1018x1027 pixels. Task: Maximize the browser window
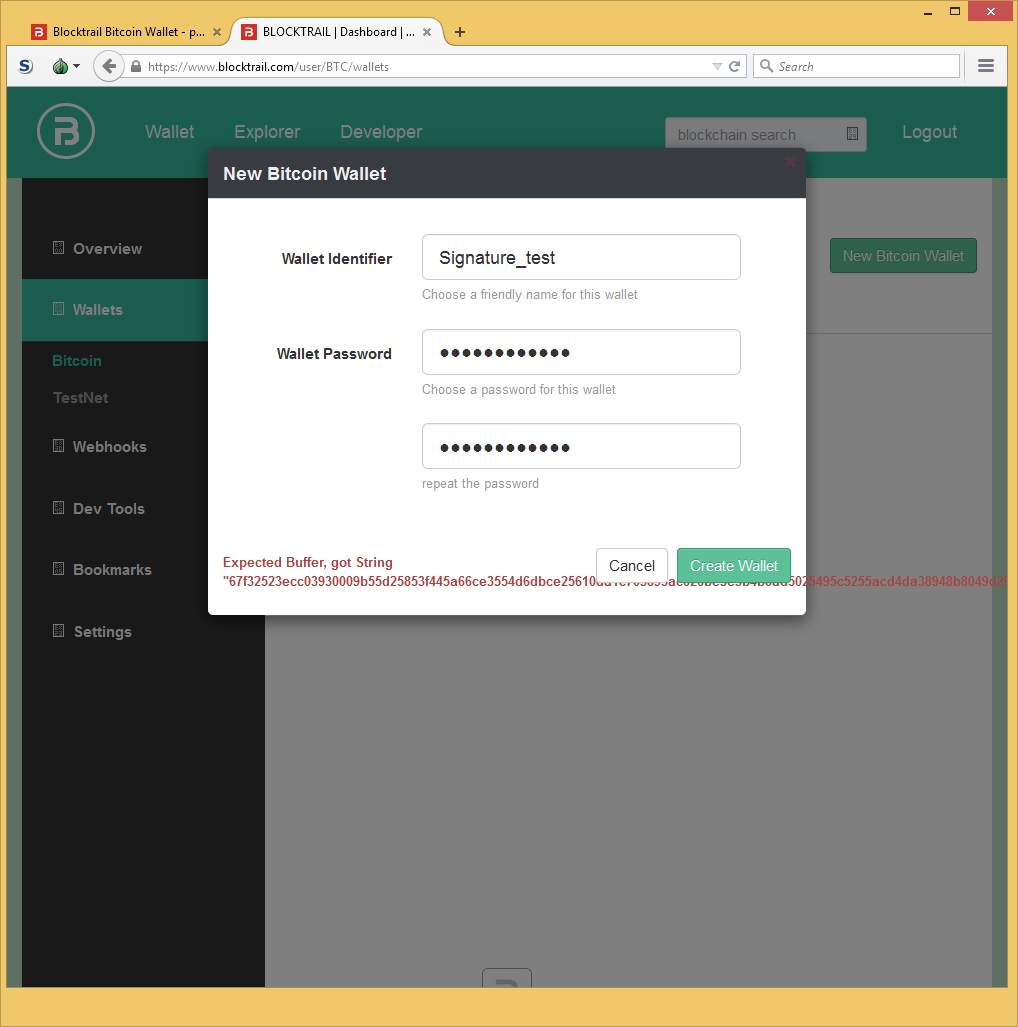click(x=955, y=11)
